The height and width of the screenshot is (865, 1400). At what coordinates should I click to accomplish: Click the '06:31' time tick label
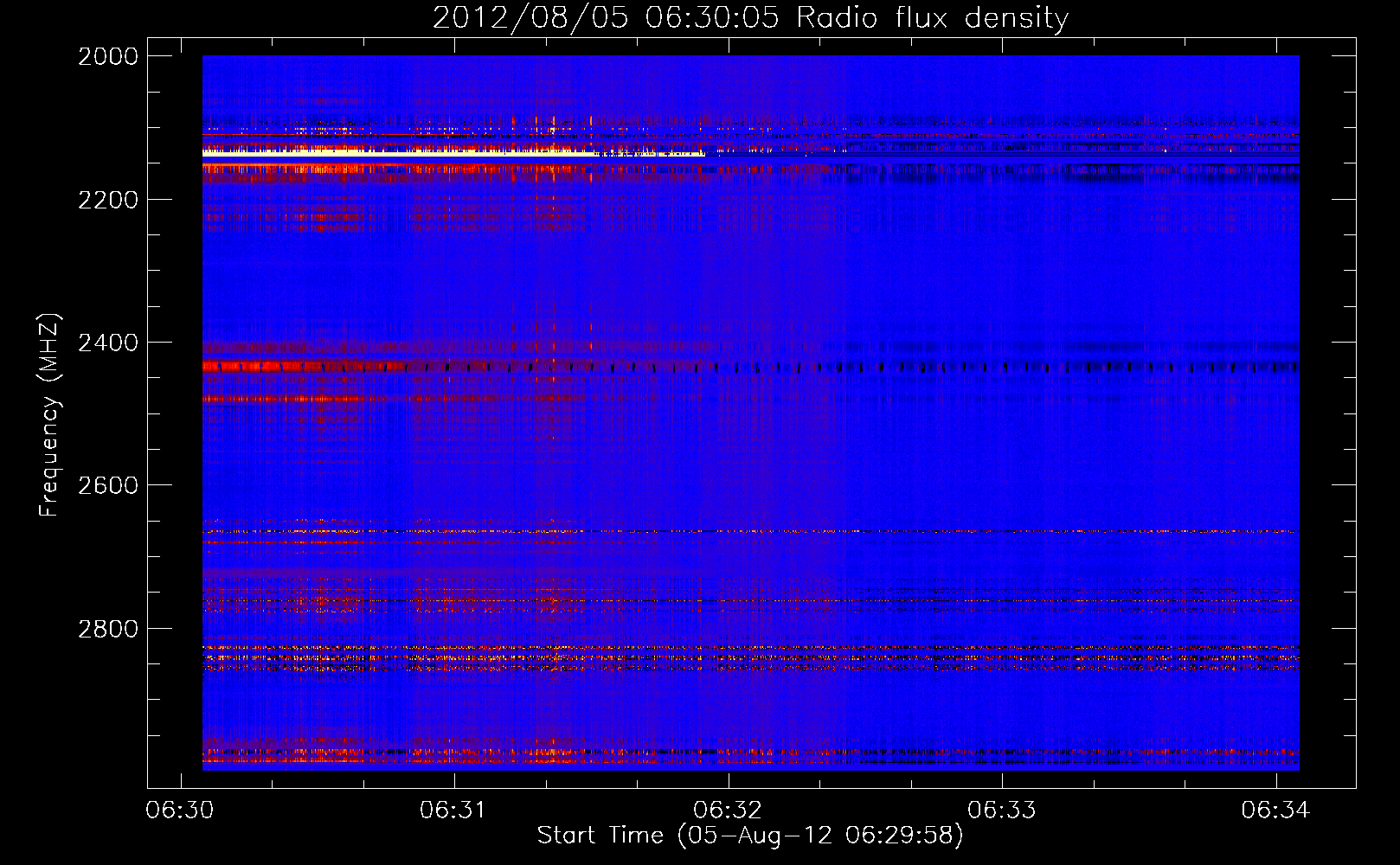pos(453,811)
